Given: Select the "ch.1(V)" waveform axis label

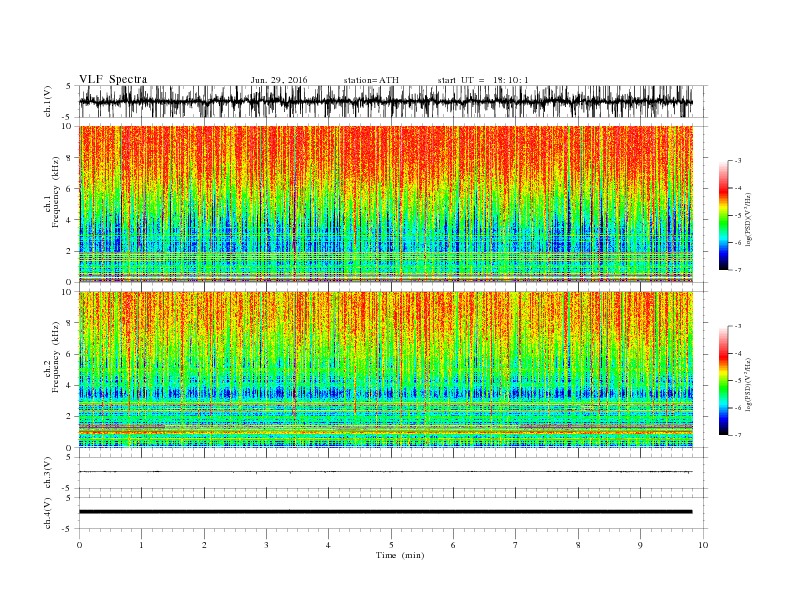Looking at the screenshot, I should [x=48, y=101].
